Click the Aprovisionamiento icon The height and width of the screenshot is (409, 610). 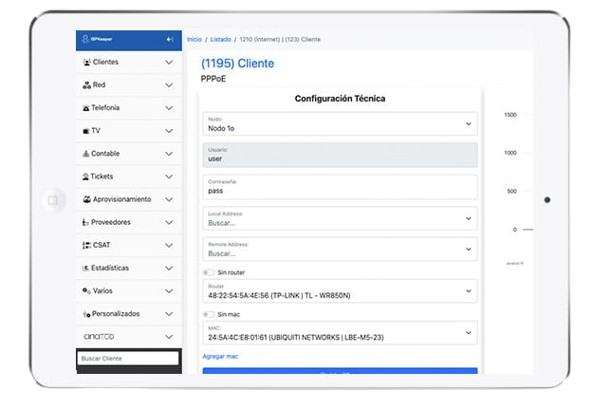[x=87, y=199]
